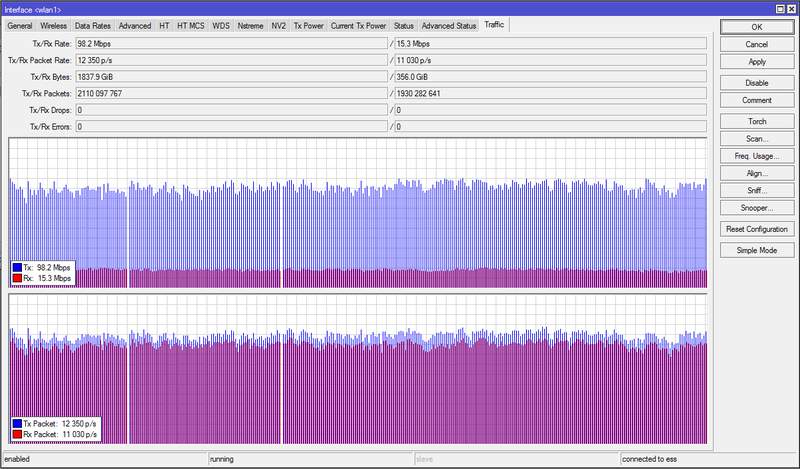Click Tx Packet Rate field 12 350 p/s

[x=231, y=60]
